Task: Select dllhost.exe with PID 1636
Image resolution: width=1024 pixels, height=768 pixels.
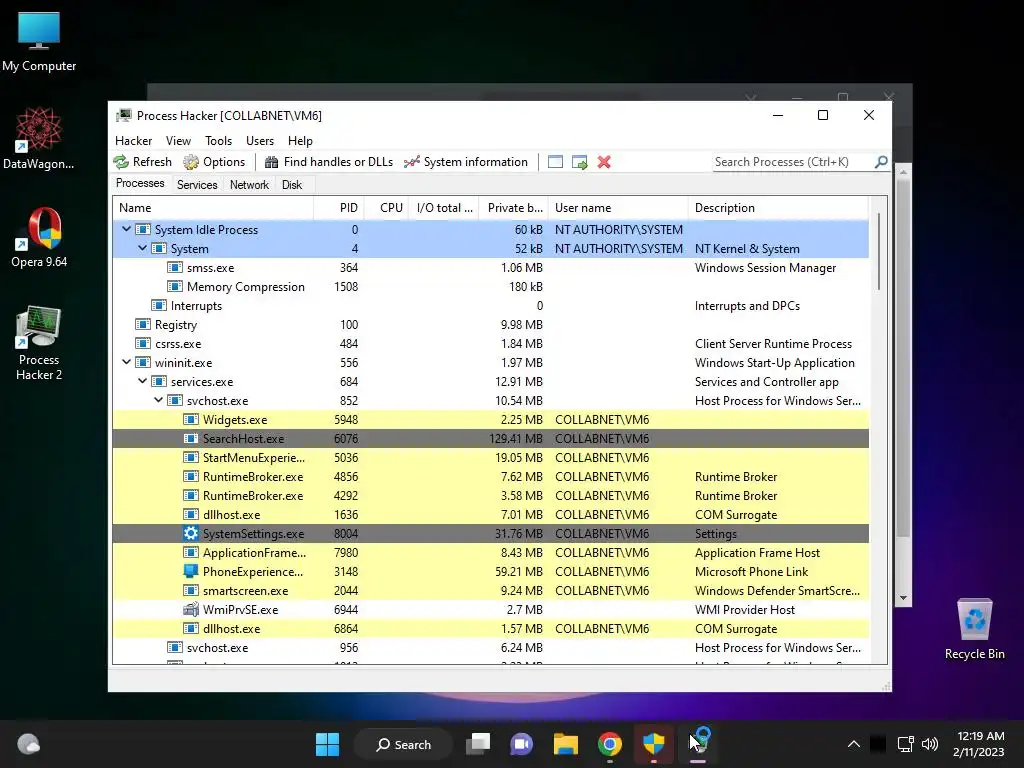Action: tap(491, 515)
